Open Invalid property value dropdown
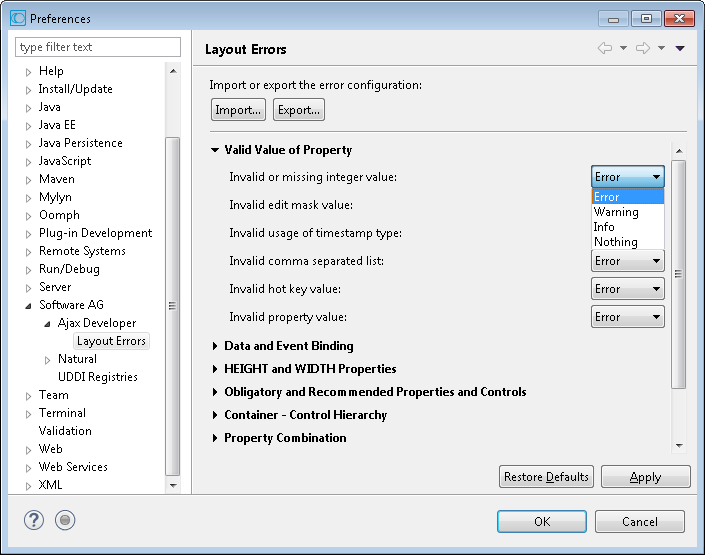The image size is (705, 555). click(x=628, y=317)
